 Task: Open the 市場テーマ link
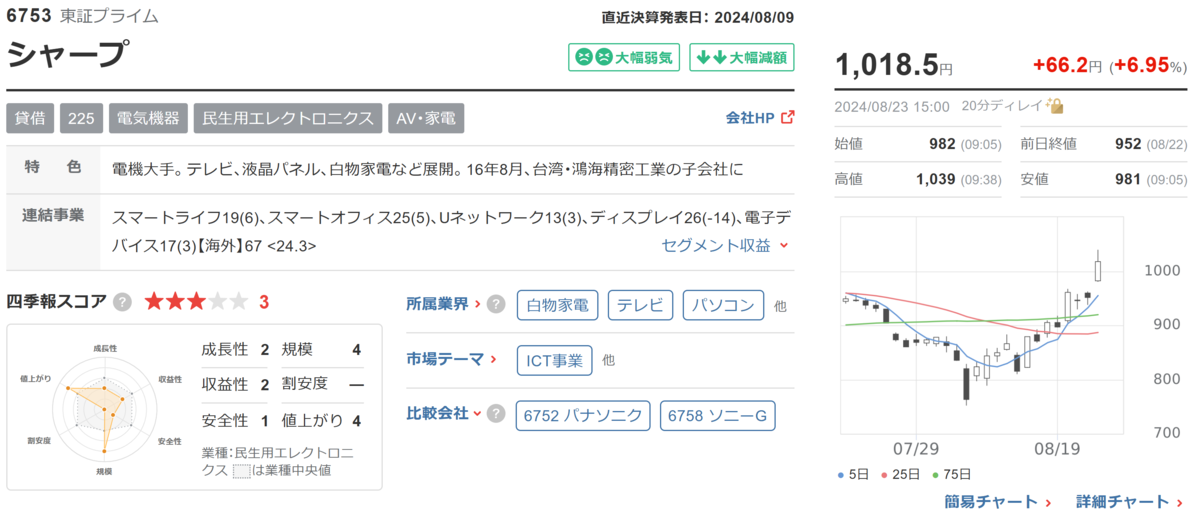pos(443,358)
